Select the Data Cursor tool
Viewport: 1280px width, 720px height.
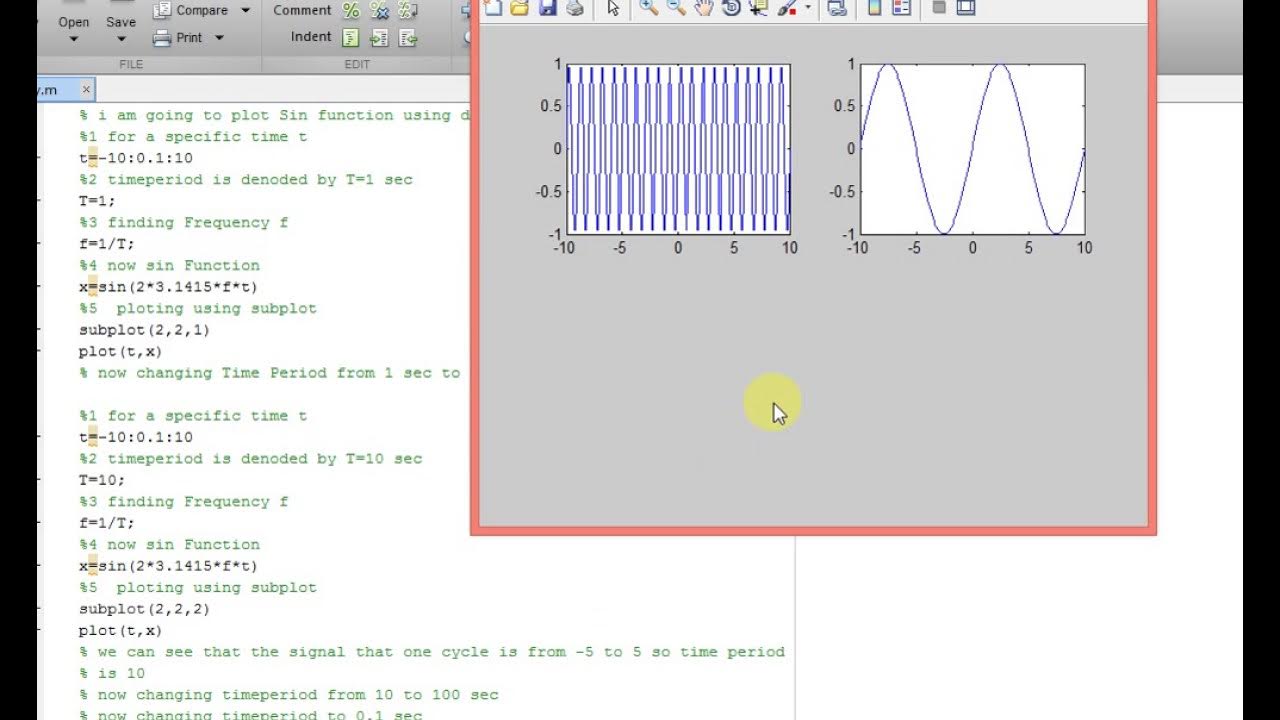click(758, 8)
